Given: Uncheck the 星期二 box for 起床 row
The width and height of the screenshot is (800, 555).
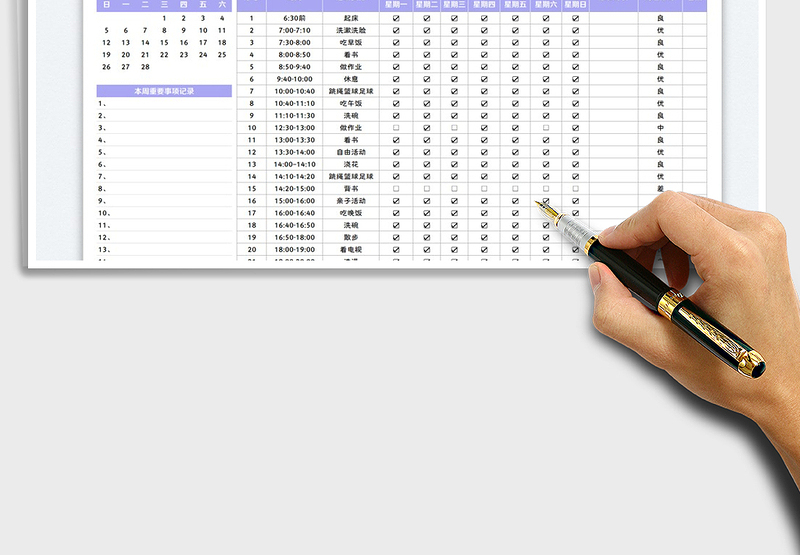Looking at the screenshot, I should pyautogui.click(x=426, y=18).
